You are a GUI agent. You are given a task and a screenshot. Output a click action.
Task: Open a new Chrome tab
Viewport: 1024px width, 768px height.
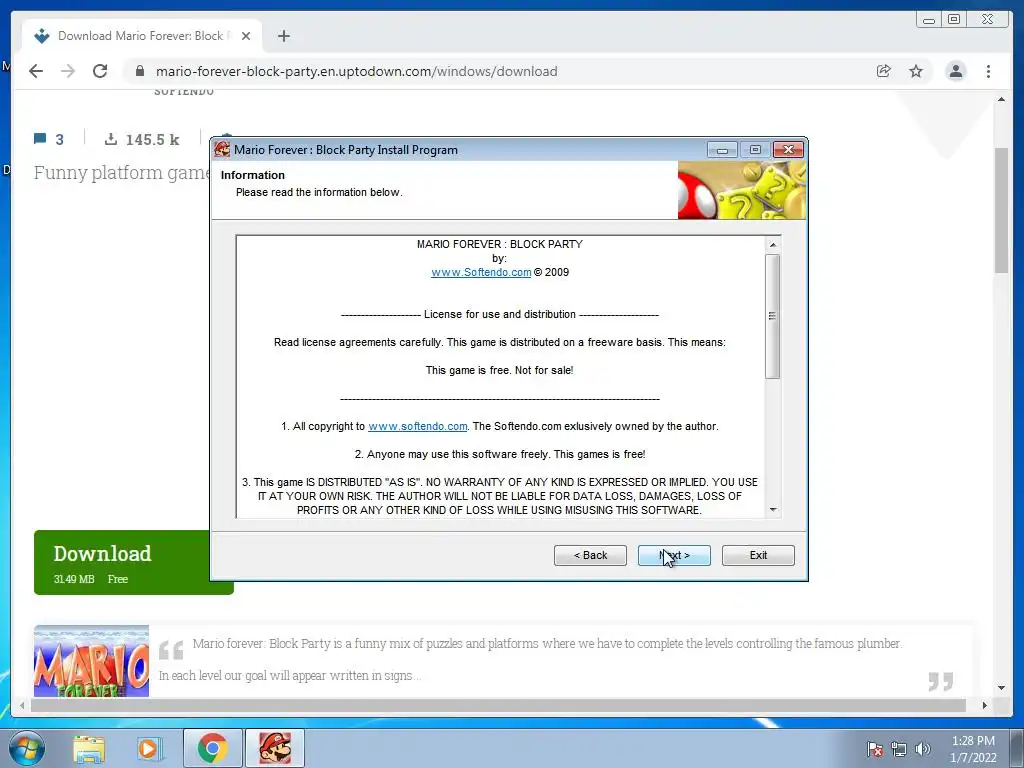[283, 36]
